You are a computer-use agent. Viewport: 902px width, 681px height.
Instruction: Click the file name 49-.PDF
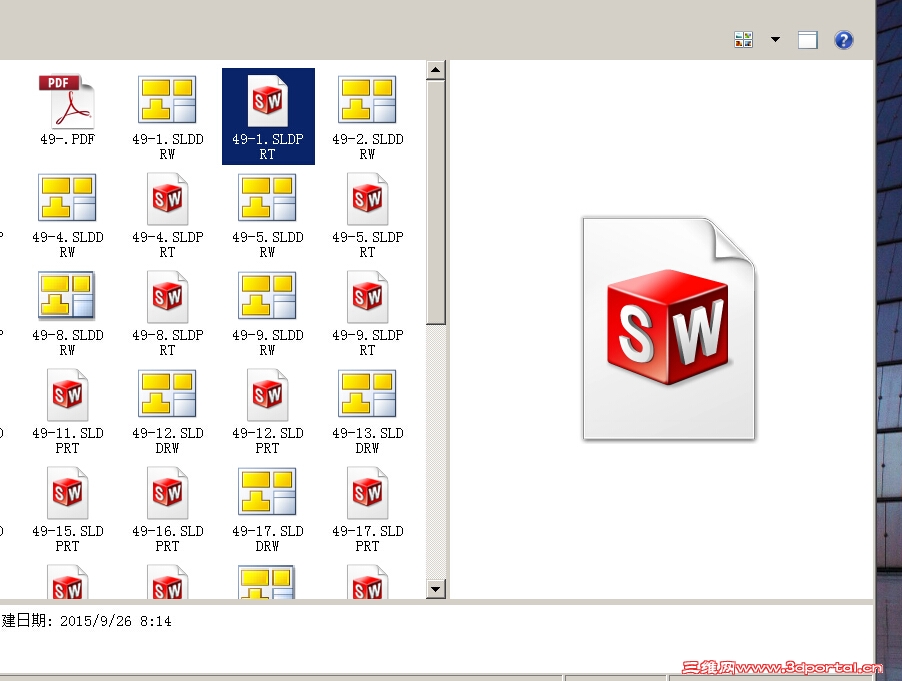[x=67, y=139]
